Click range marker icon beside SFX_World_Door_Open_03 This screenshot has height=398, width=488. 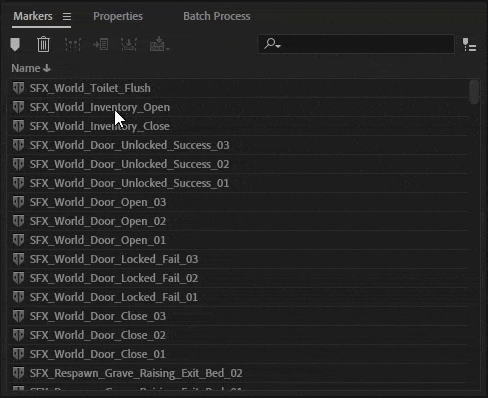[18, 202]
